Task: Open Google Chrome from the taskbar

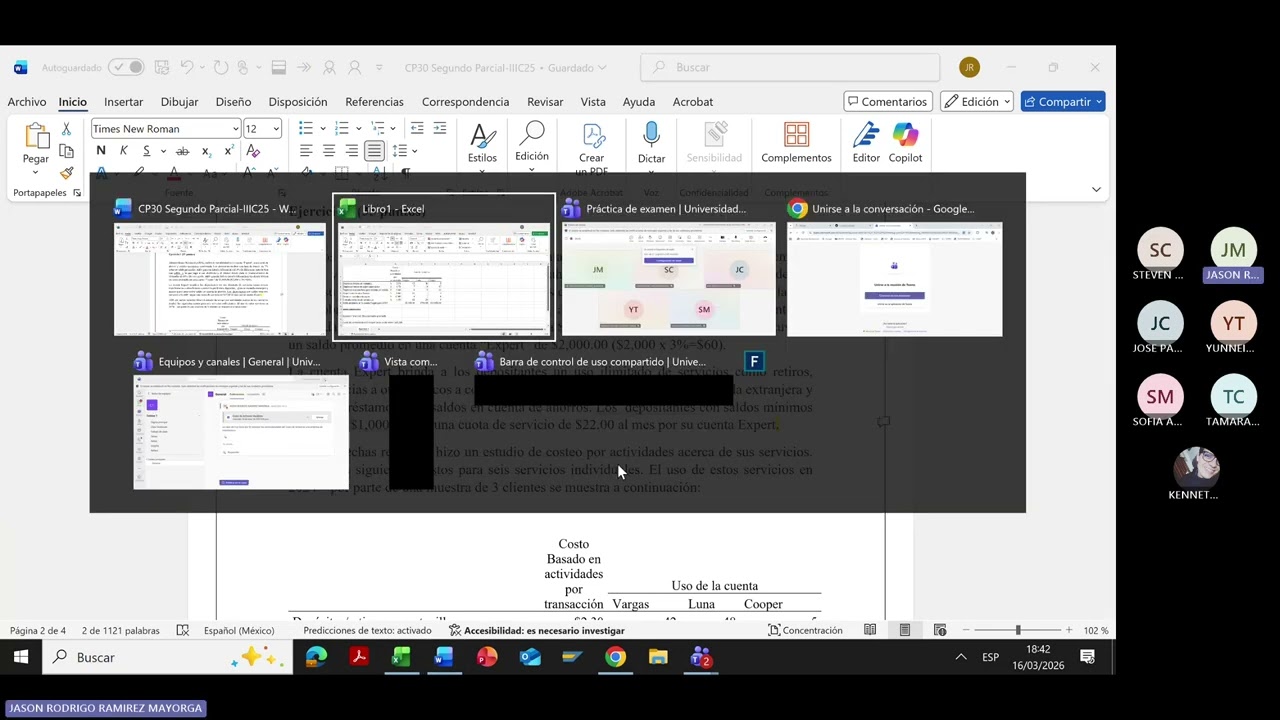Action: click(615, 657)
